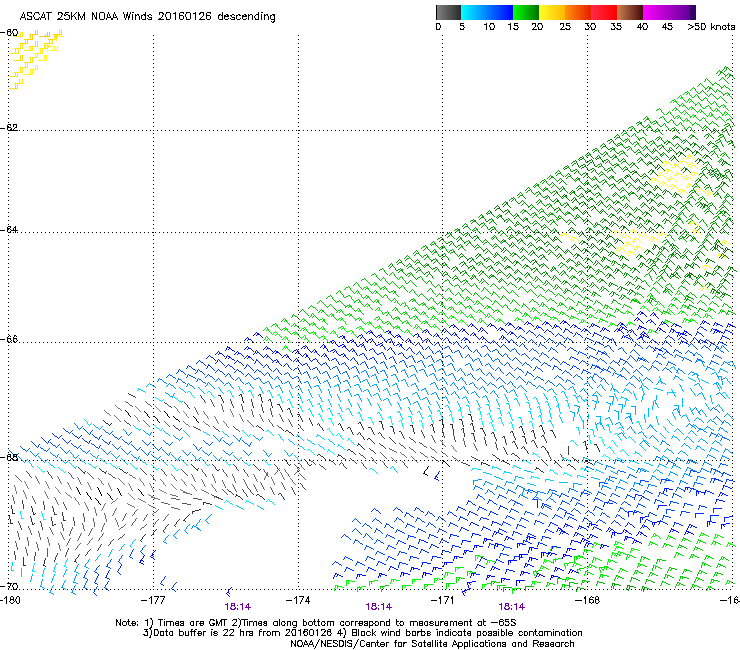Click the orange 25-30 knots color segment

pyautogui.click(x=578, y=12)
